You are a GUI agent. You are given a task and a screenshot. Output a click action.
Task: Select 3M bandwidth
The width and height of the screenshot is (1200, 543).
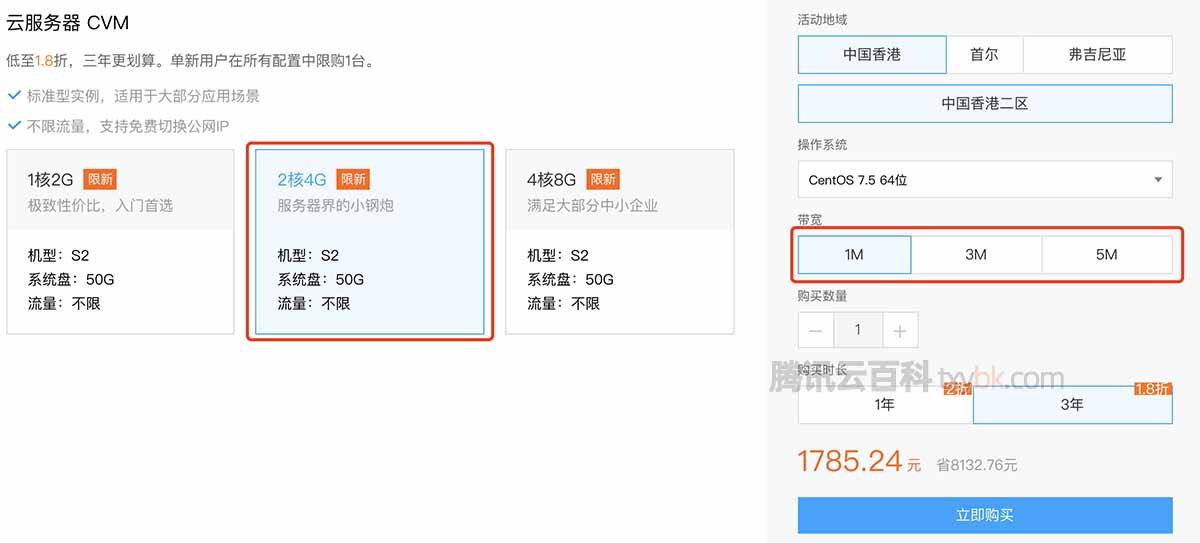tap(976, 255)
